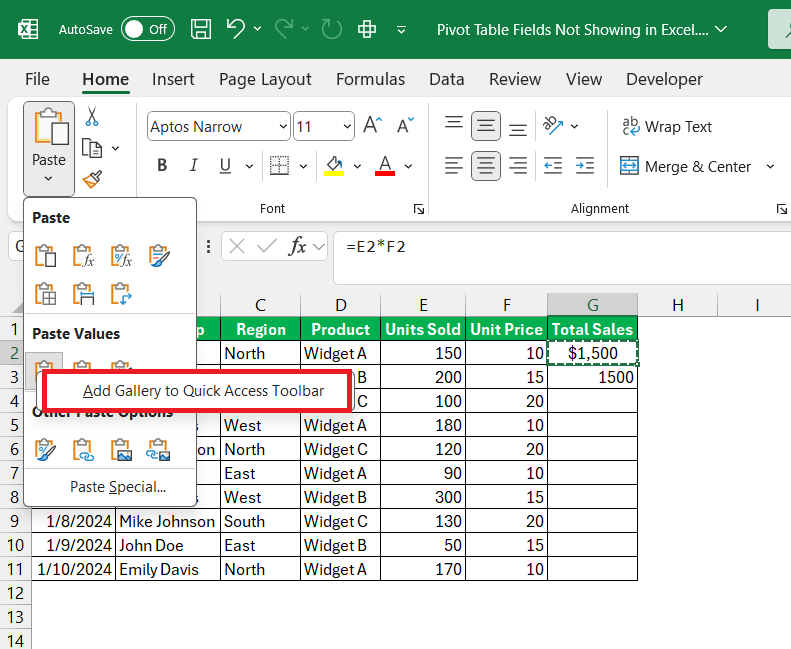This screenshot has height=649, width=791.
Task: Switch to the Page Layout tab
Action: point(265,79)
